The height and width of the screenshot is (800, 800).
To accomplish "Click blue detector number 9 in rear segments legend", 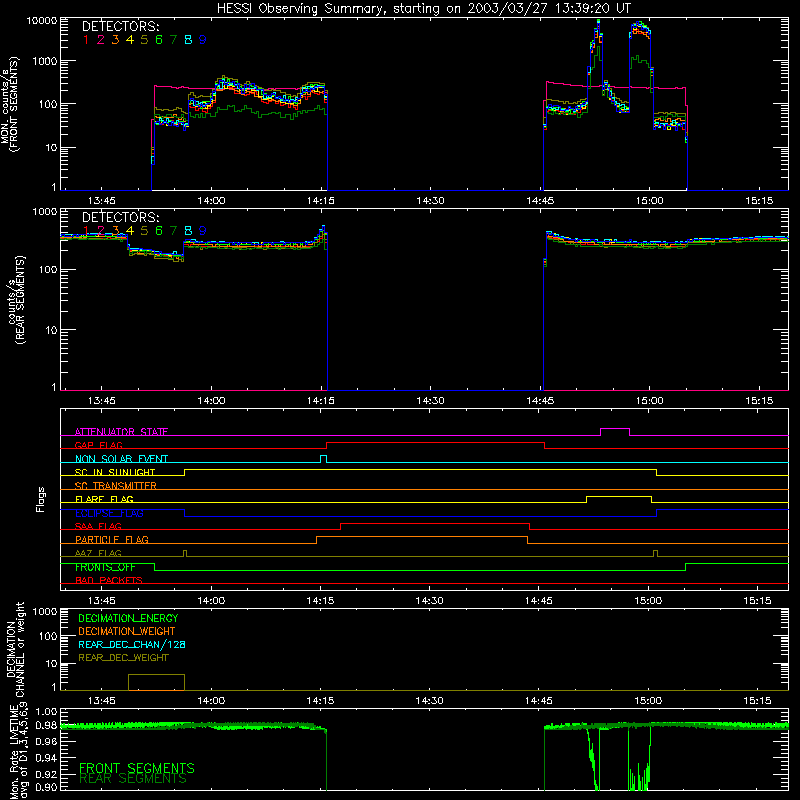I will pyautogui.click(x=203, y=231).
